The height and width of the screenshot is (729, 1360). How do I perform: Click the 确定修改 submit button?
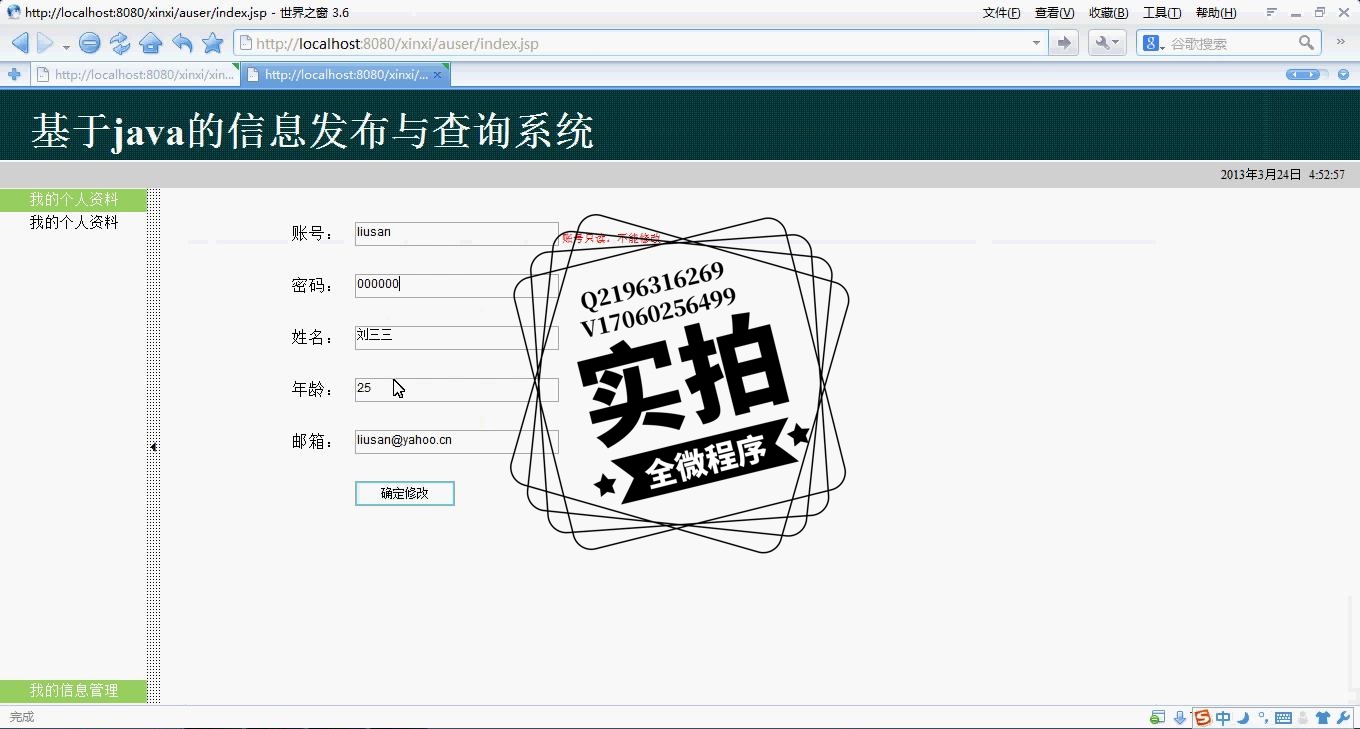405,493
